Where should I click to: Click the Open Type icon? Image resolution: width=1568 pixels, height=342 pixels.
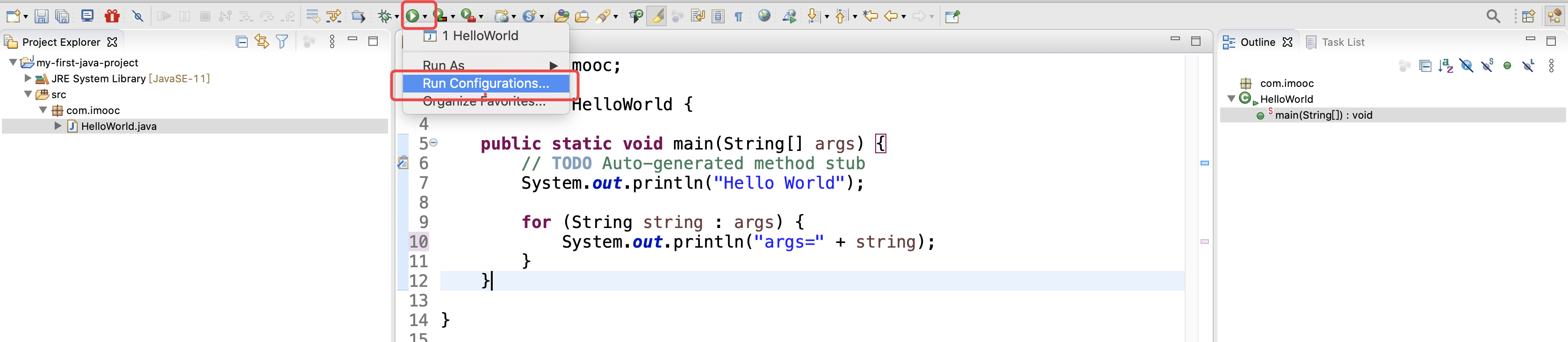(x=562, y=16)
